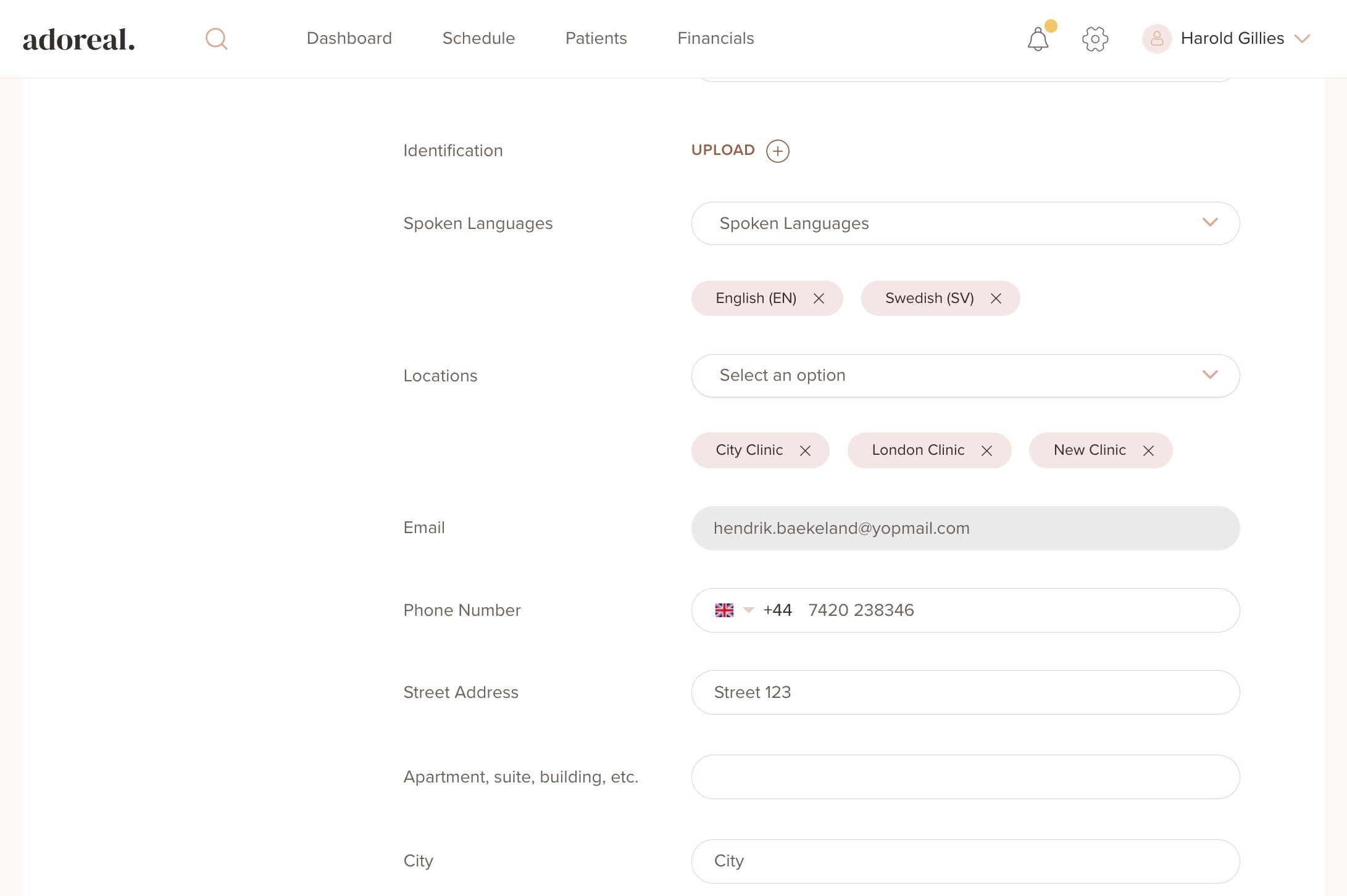Viewport: 1347px width, 896px height.
Task: Expand the Harold Gillies user menu chevron
Action: coord(1303,39)
